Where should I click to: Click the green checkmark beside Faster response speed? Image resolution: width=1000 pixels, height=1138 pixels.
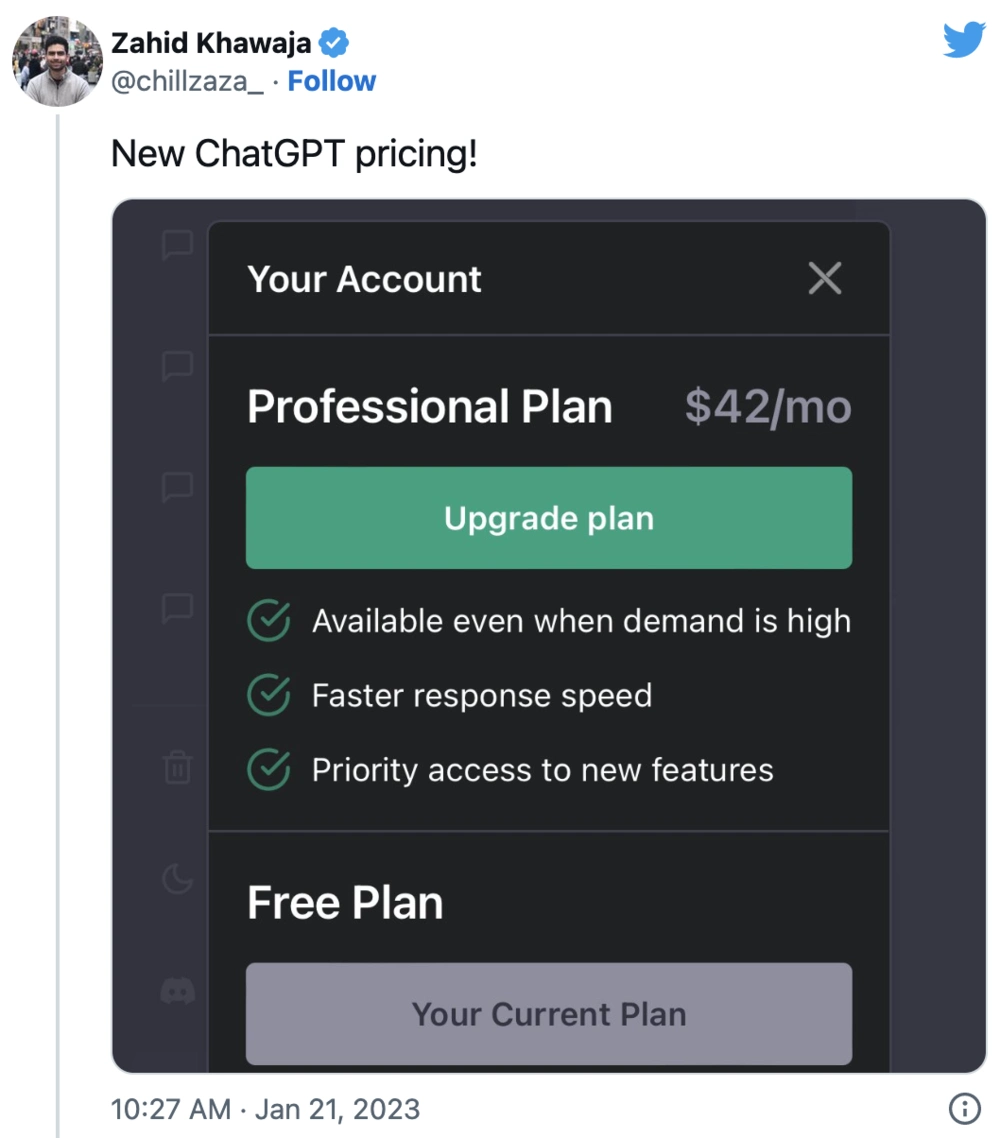[x=267, y=695]
